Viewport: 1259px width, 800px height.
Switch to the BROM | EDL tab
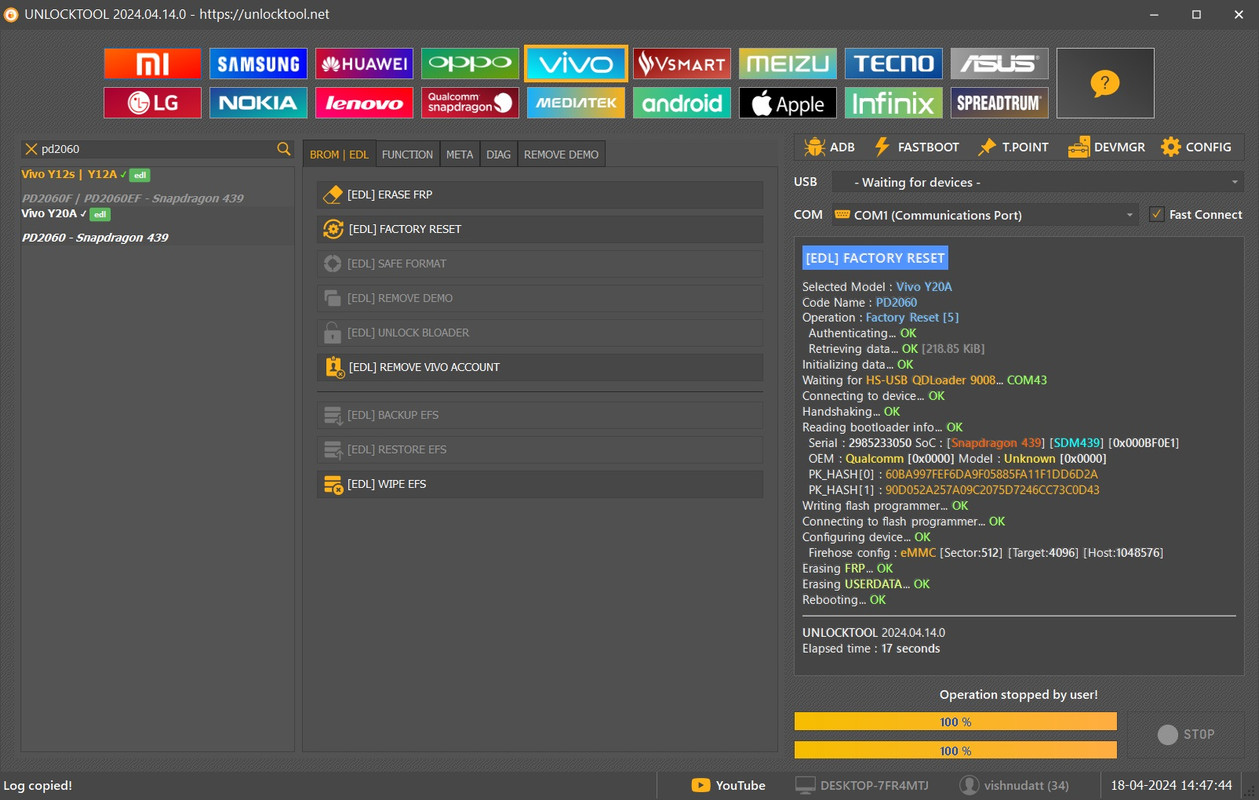point(340,155)
